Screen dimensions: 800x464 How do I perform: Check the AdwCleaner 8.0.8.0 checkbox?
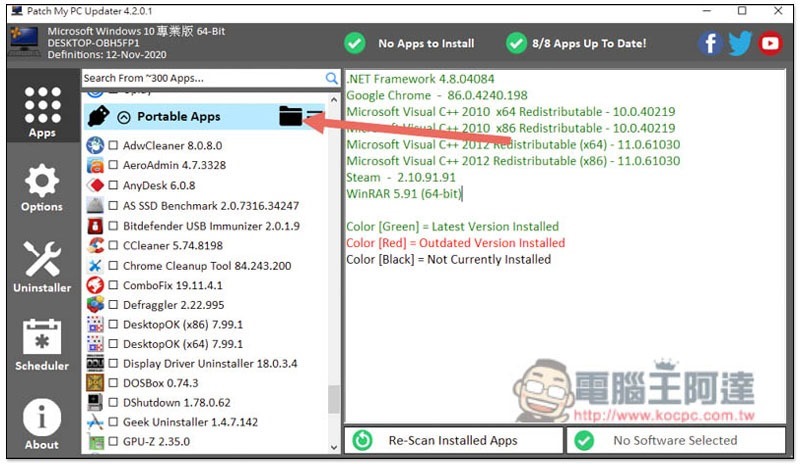coord(113,146)
